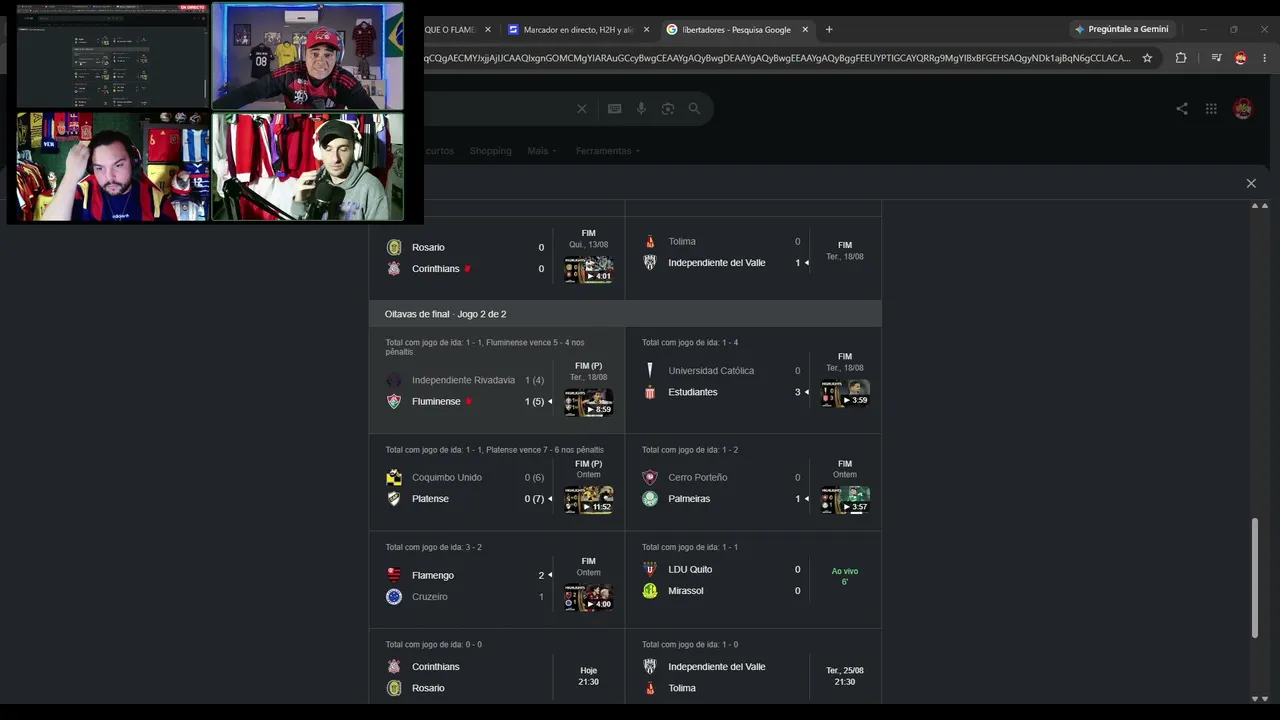Play the Platense match 11:52 highlights video

(x=588, y=500)
